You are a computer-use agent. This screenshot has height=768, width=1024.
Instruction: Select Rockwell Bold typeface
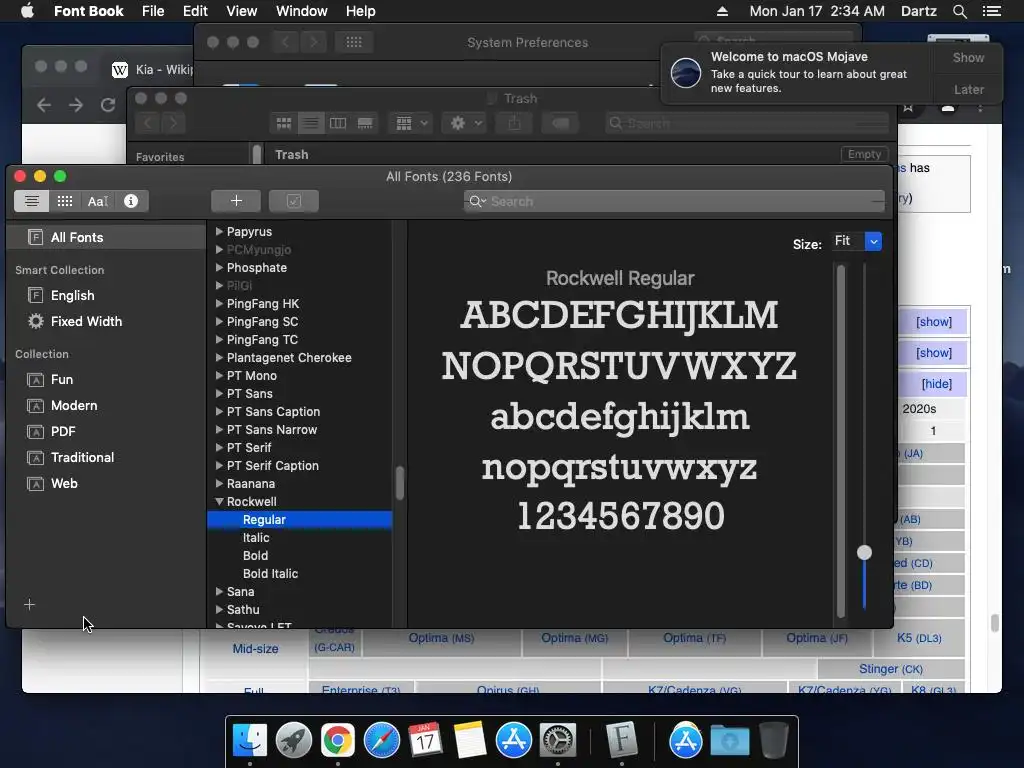point(255,556)
